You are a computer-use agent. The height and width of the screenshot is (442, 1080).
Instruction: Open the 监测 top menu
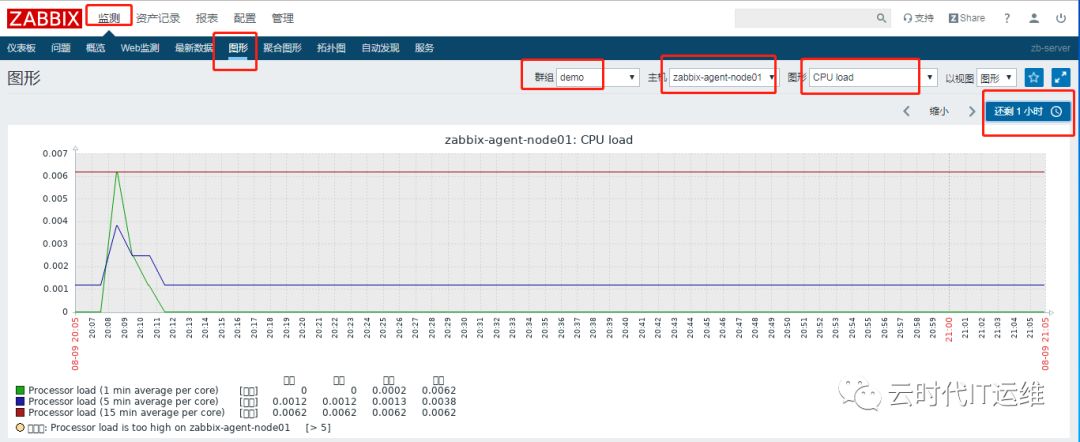coord(108,19)
